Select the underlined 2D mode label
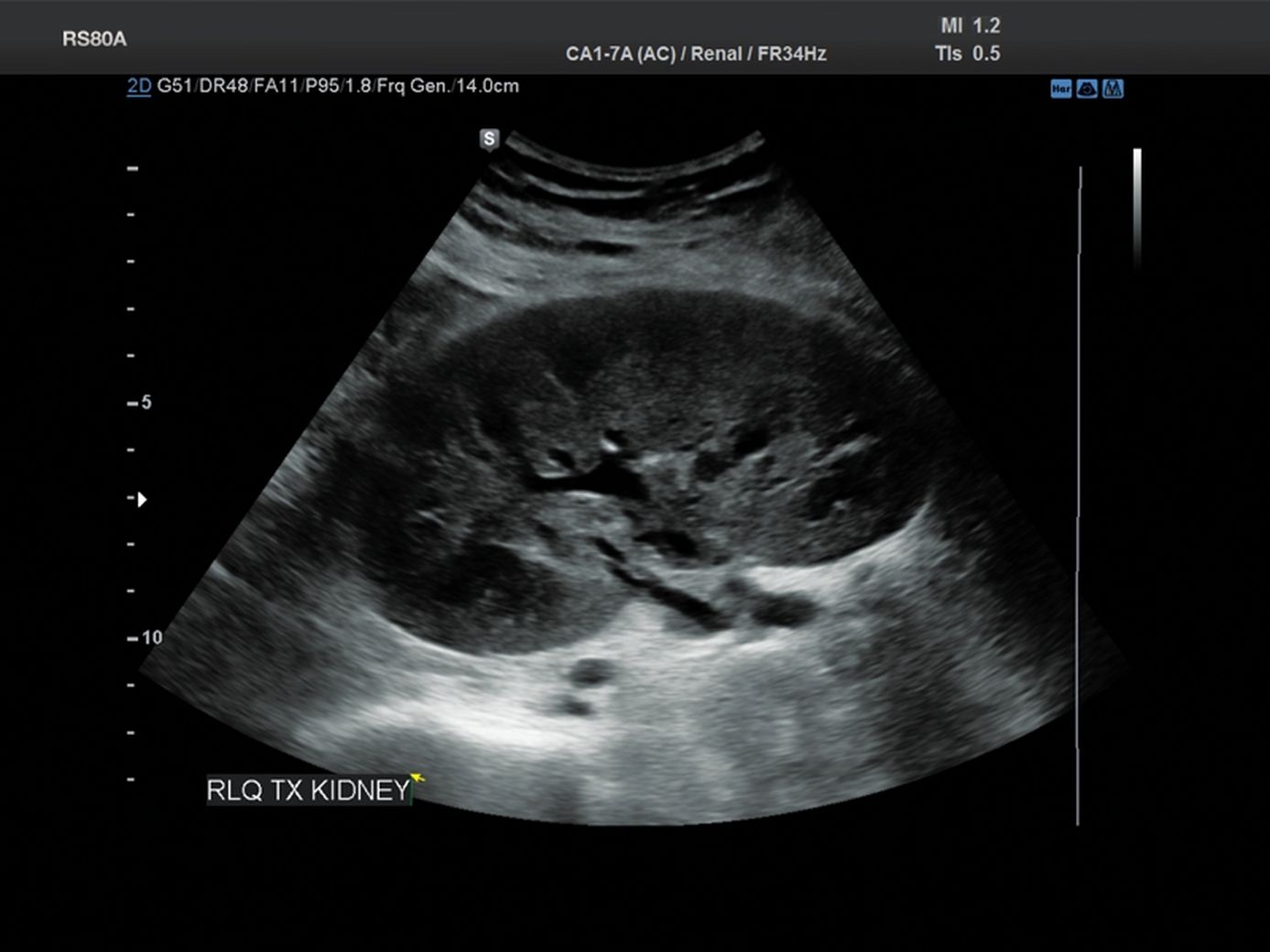This screenshot has width=1270, height=952. (x=138, y=86)
